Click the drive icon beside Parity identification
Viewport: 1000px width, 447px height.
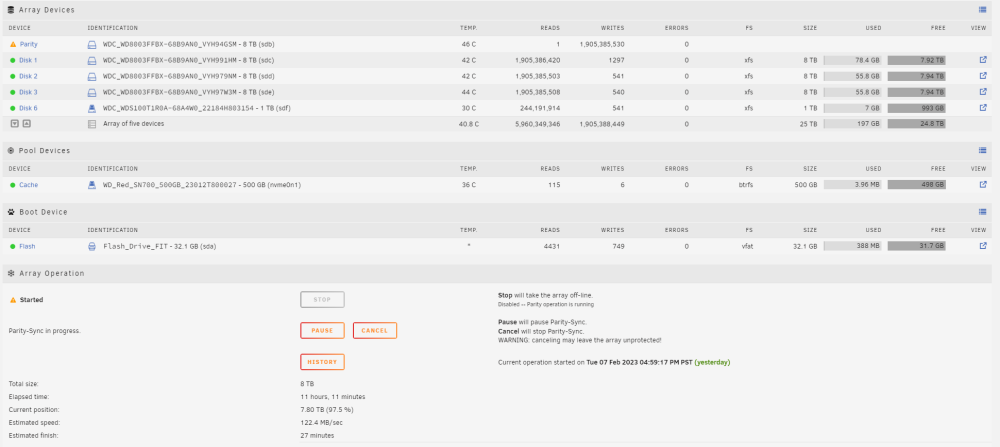[92, 45]
